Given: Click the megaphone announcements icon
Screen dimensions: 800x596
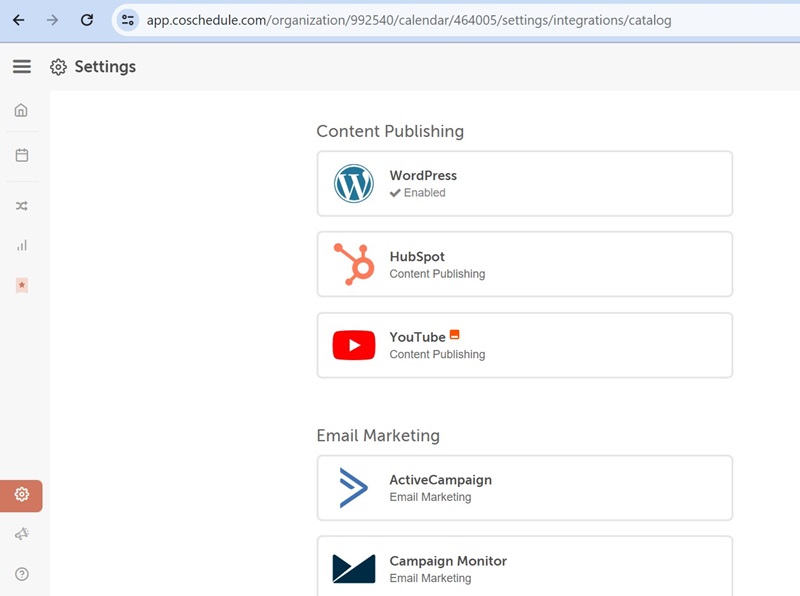Looking at the screenshot, I should click(21, 535).
